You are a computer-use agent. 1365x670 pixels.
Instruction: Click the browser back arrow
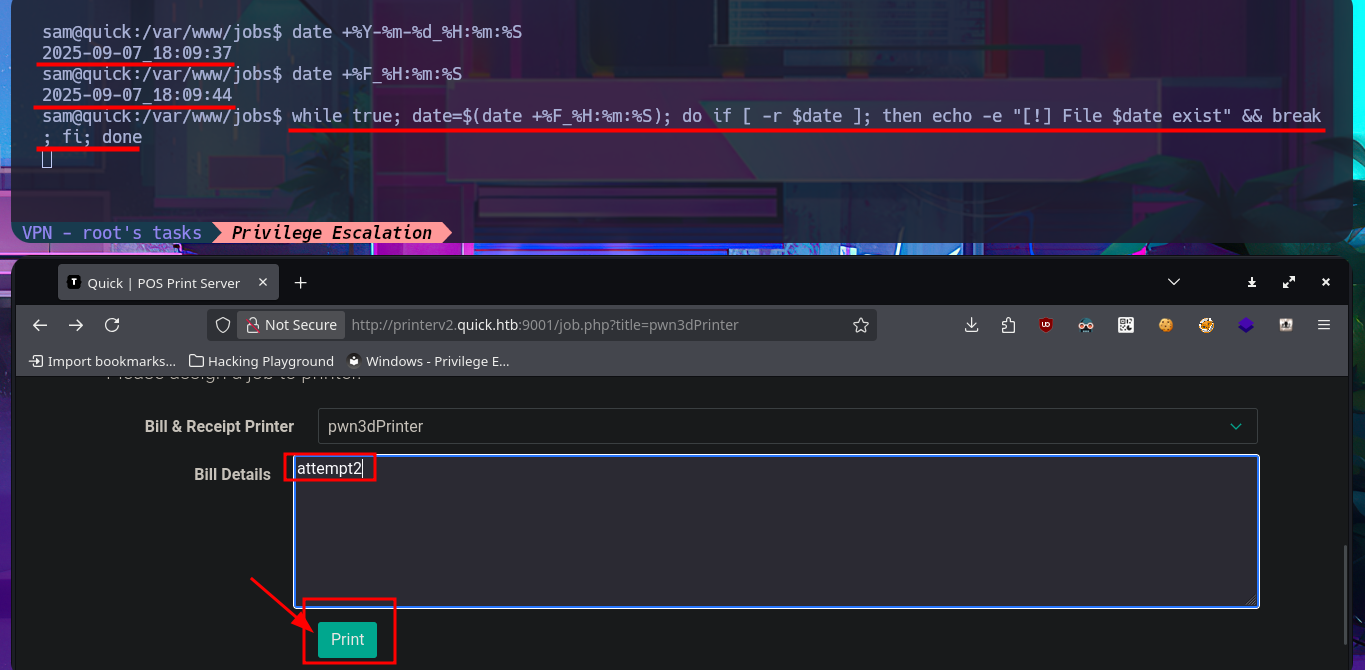click(40, 325)
